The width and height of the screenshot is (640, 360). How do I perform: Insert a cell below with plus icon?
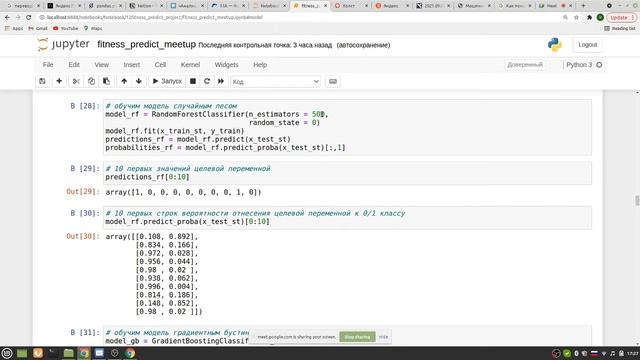59,81
